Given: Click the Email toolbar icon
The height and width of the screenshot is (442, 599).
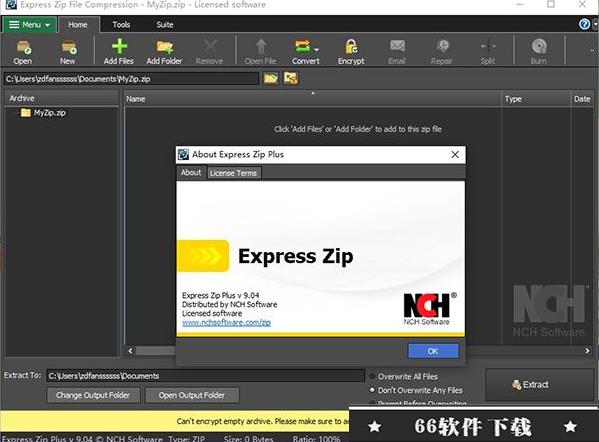Looking at the screenshot, I should click(x=397, y=52).
